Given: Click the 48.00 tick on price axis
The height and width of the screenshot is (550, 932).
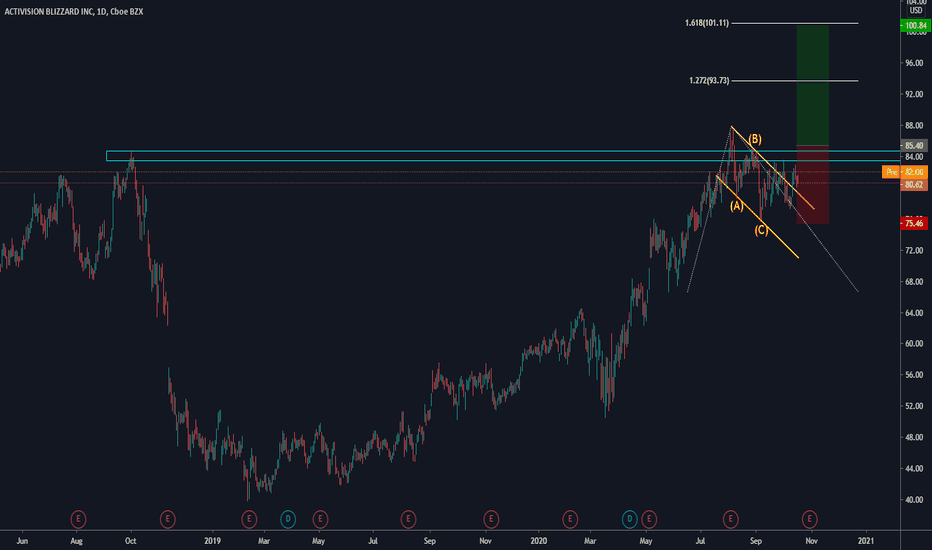Looking at the screenshot, I should pos(914,437).
